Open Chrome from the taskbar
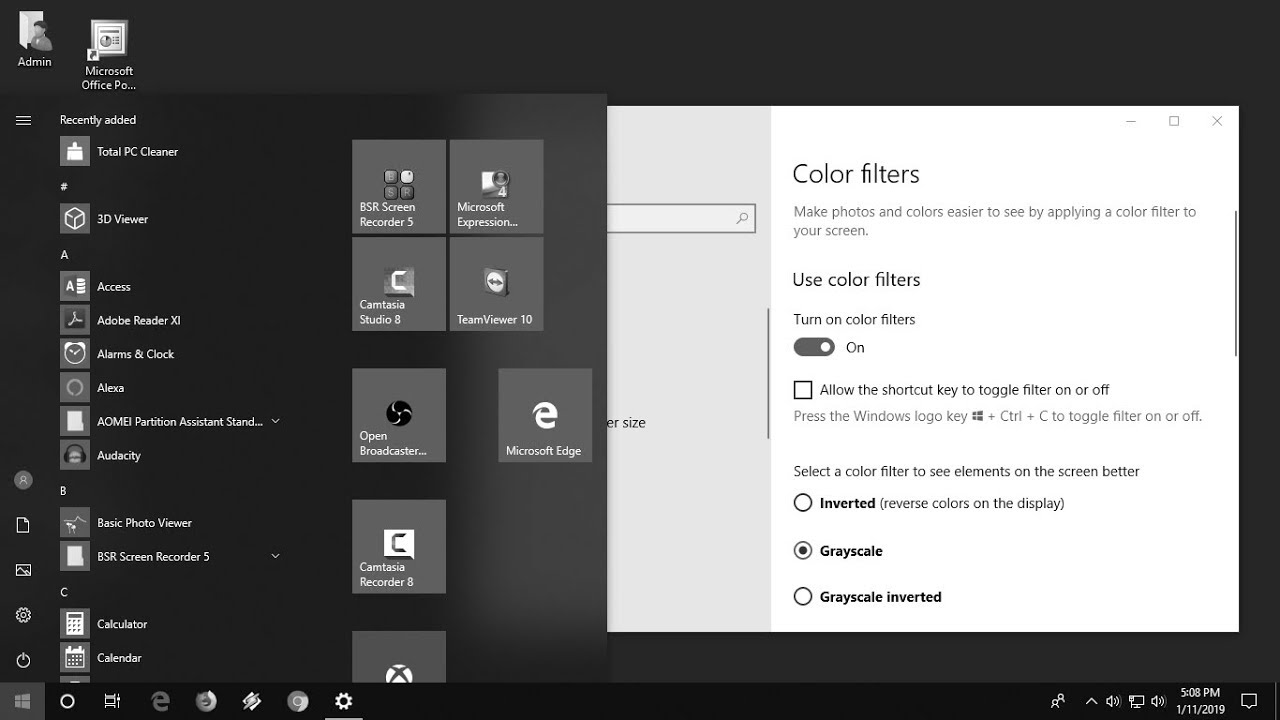This screenshot has width=1280, height=720. [x=297, y=701]
